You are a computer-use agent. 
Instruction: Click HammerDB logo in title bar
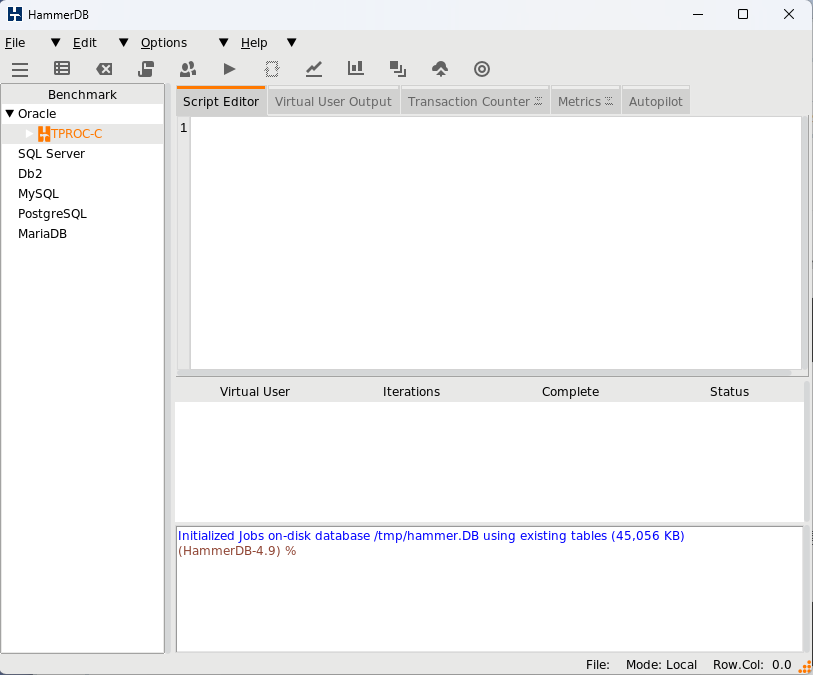[x=15, y=15]
